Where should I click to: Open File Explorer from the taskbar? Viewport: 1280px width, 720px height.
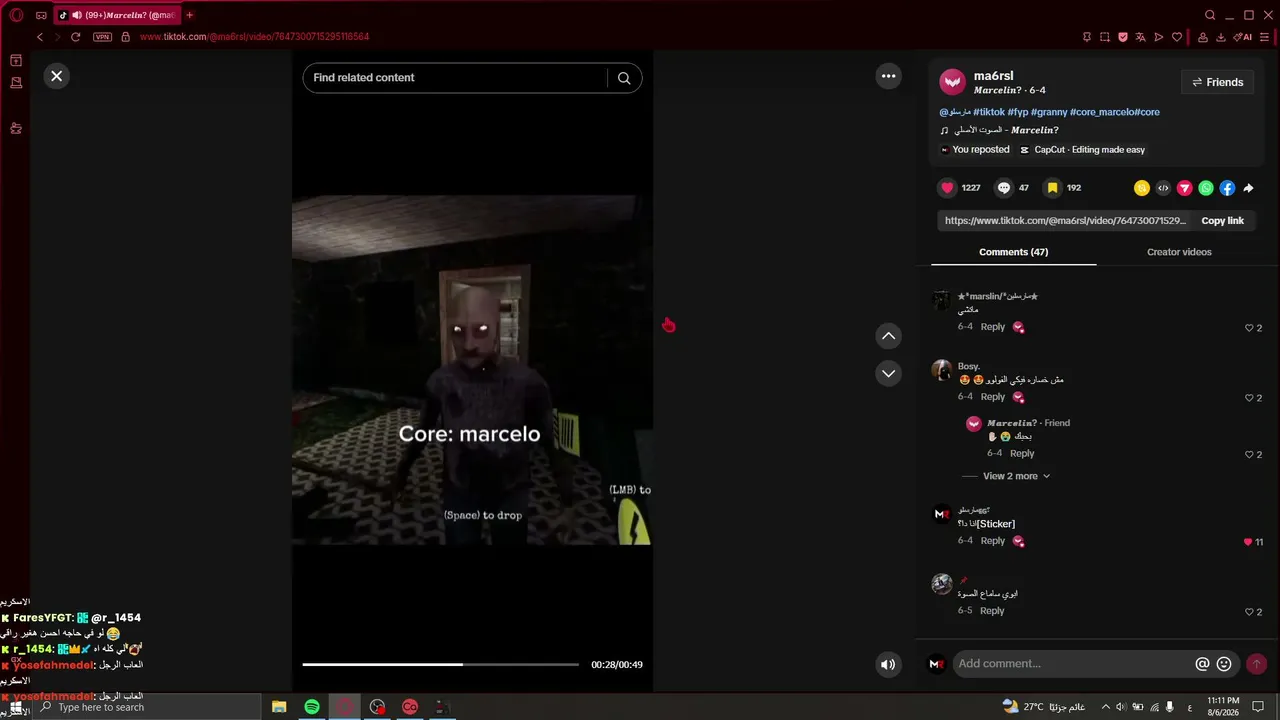[279, 707]
